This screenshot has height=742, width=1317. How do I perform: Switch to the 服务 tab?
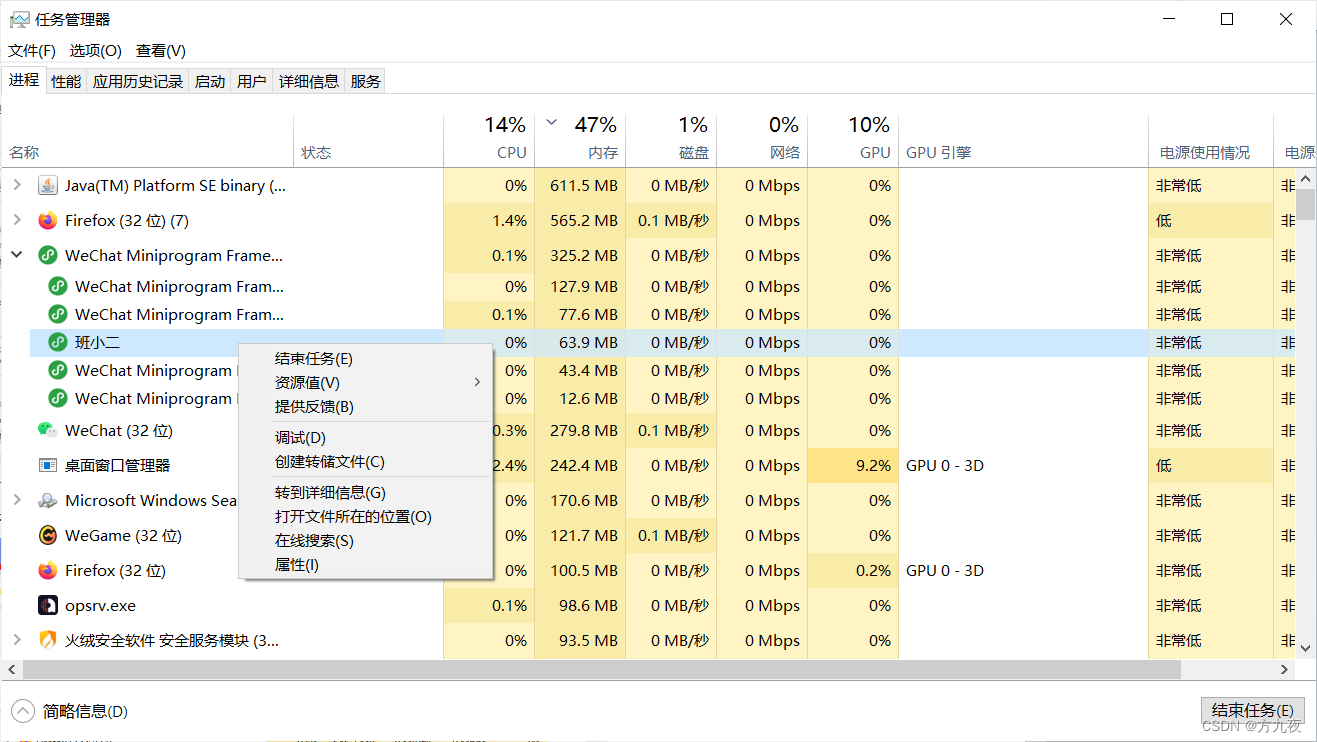pyautogui.click(x=366, y=82)
